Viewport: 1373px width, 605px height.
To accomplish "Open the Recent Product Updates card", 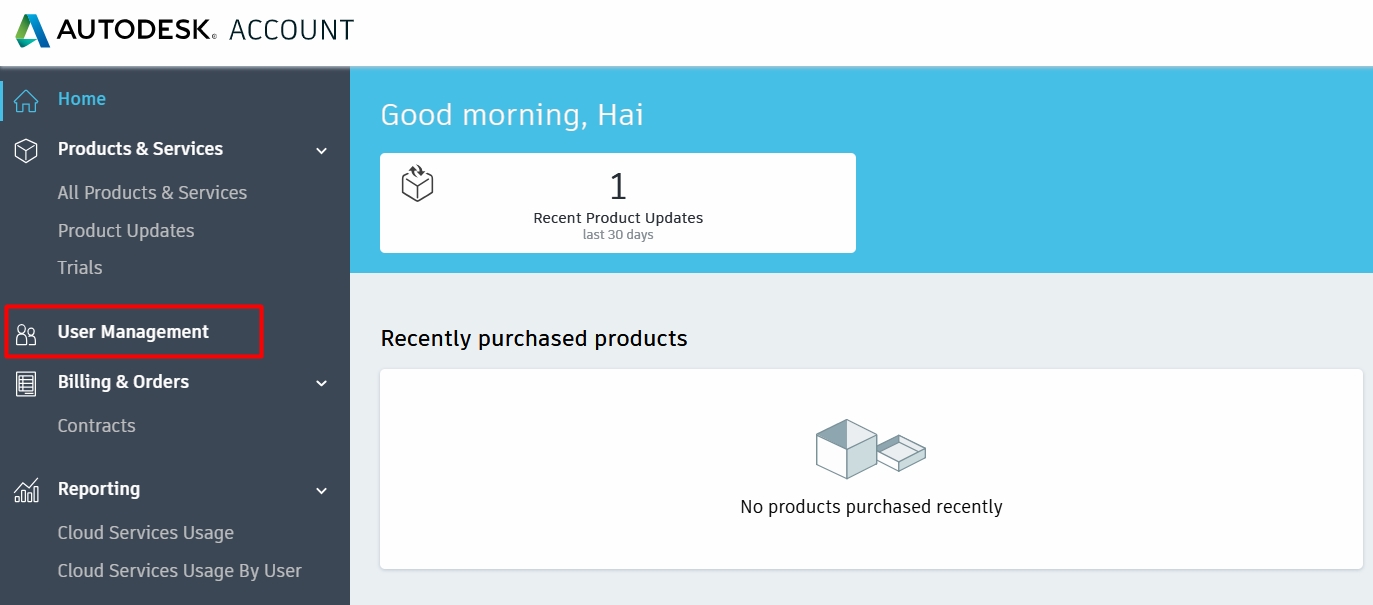I will [618, 203].
